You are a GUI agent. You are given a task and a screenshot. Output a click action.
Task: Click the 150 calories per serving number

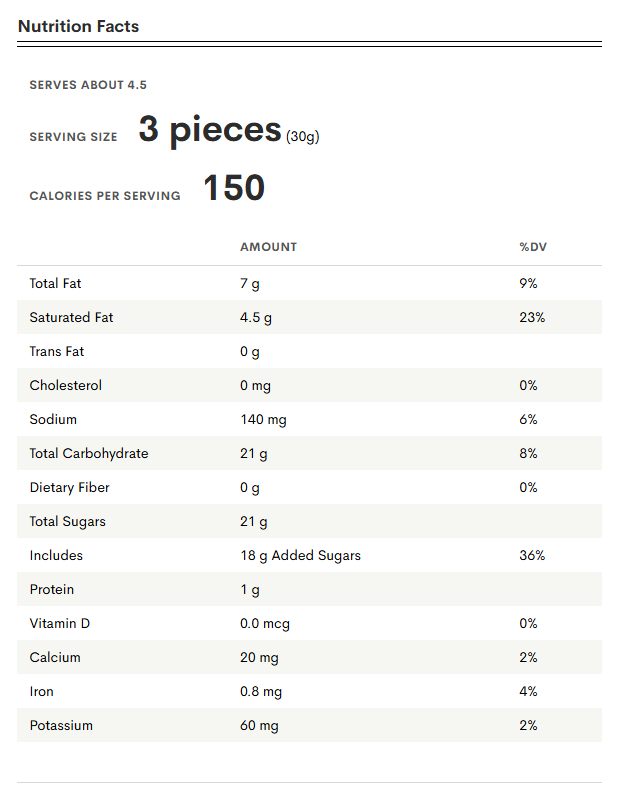[234, 188]
